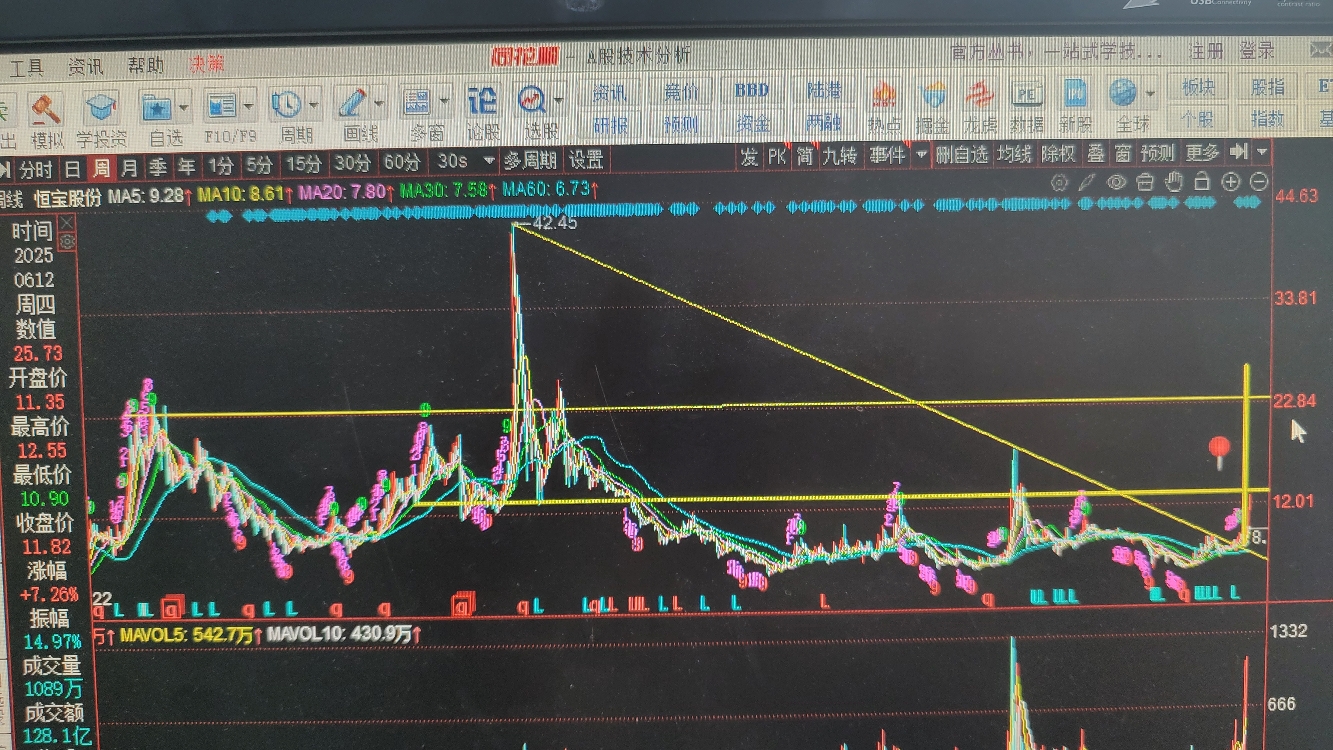Select the hand pan tool icon
Screen dimensions: 1333x750
coord(1175,182)
